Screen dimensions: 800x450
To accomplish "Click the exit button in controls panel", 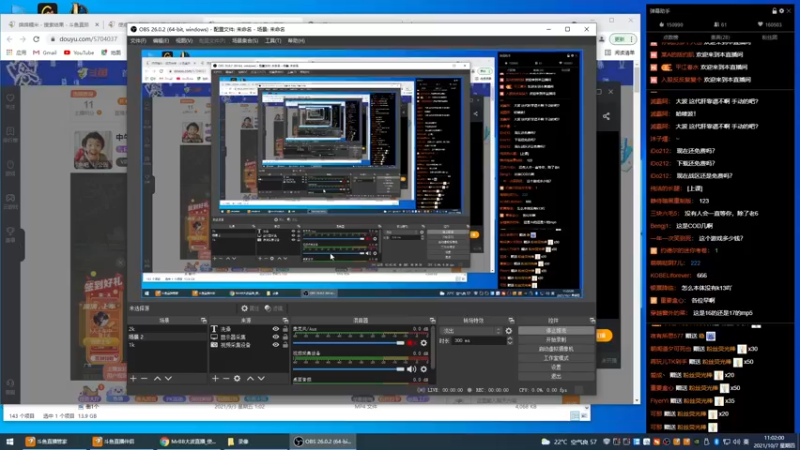I will click(x=556, y=376).
